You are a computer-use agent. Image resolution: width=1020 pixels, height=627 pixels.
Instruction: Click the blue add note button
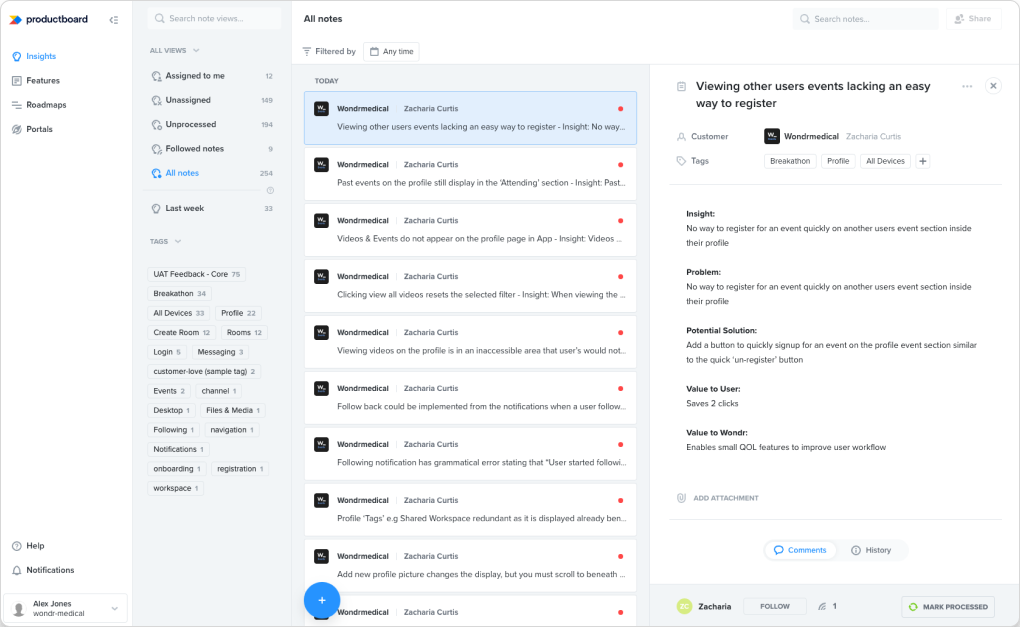[322, 600]
